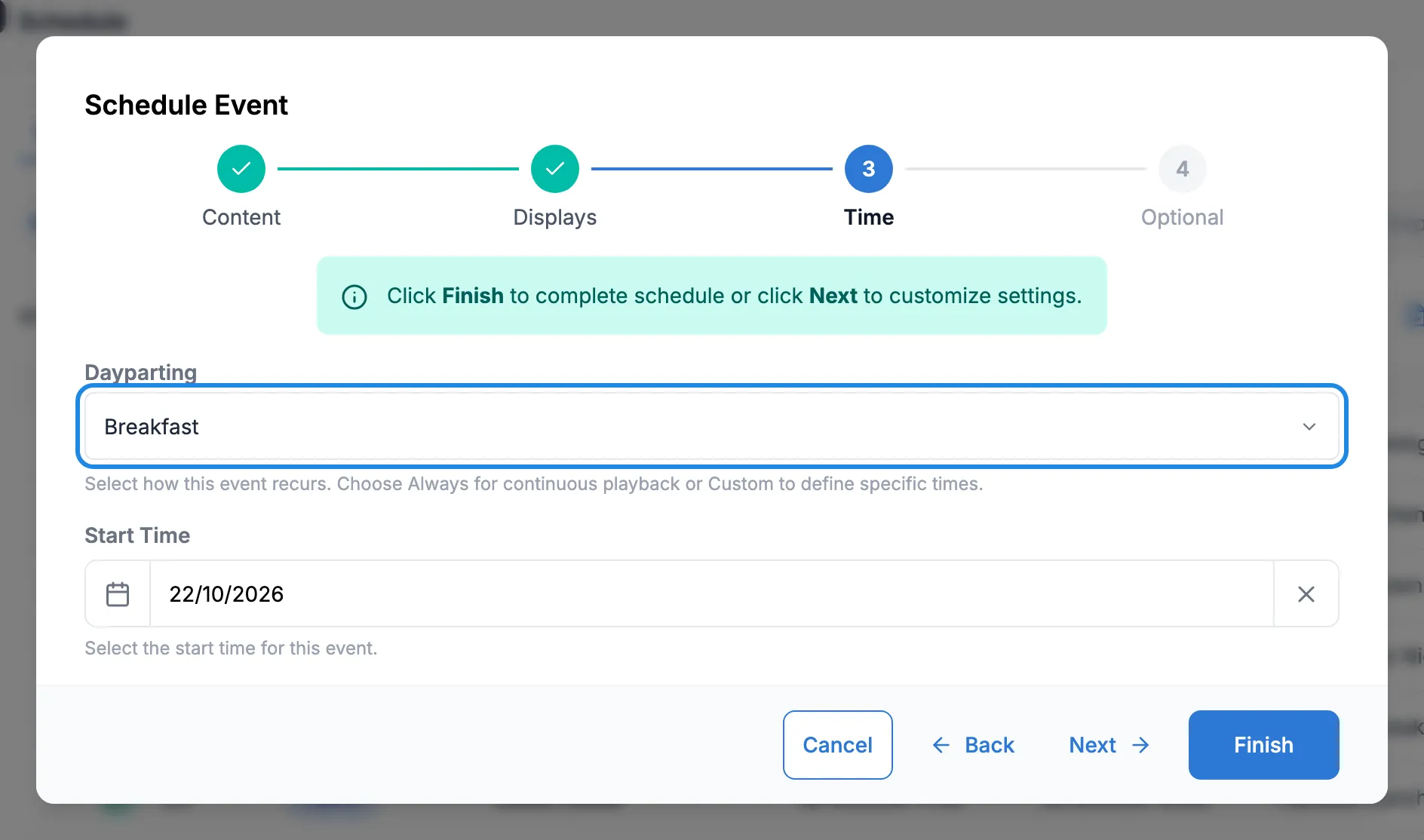Clear the start date with the X icon
Viewport: 1424px width, 840px height.
tap(1306, 594)
